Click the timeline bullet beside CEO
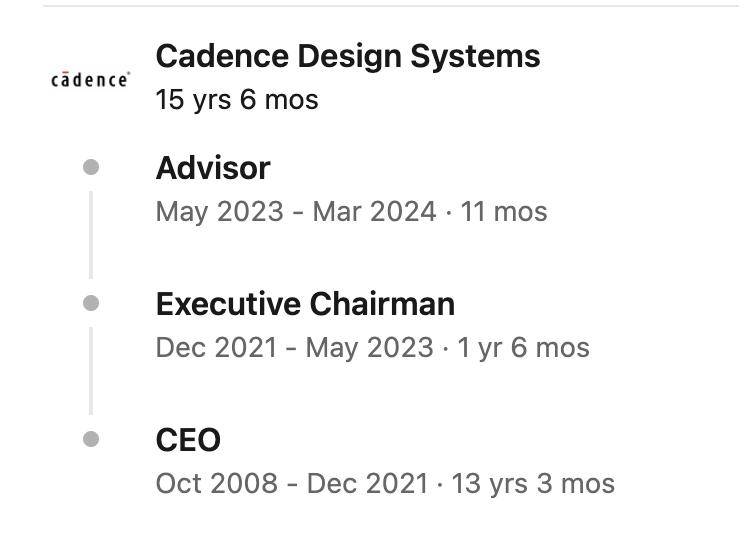The width and height of the screenshot is (754, 544). [91, 439]
